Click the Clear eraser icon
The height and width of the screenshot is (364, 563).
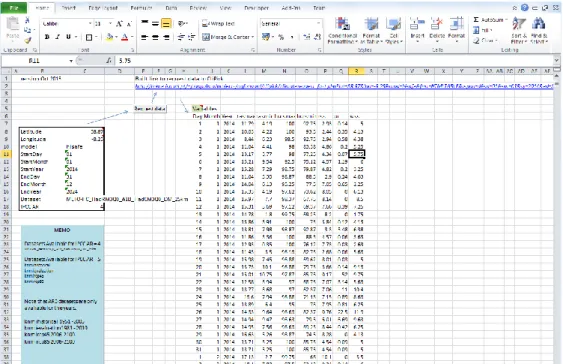(x=476, y=41)
